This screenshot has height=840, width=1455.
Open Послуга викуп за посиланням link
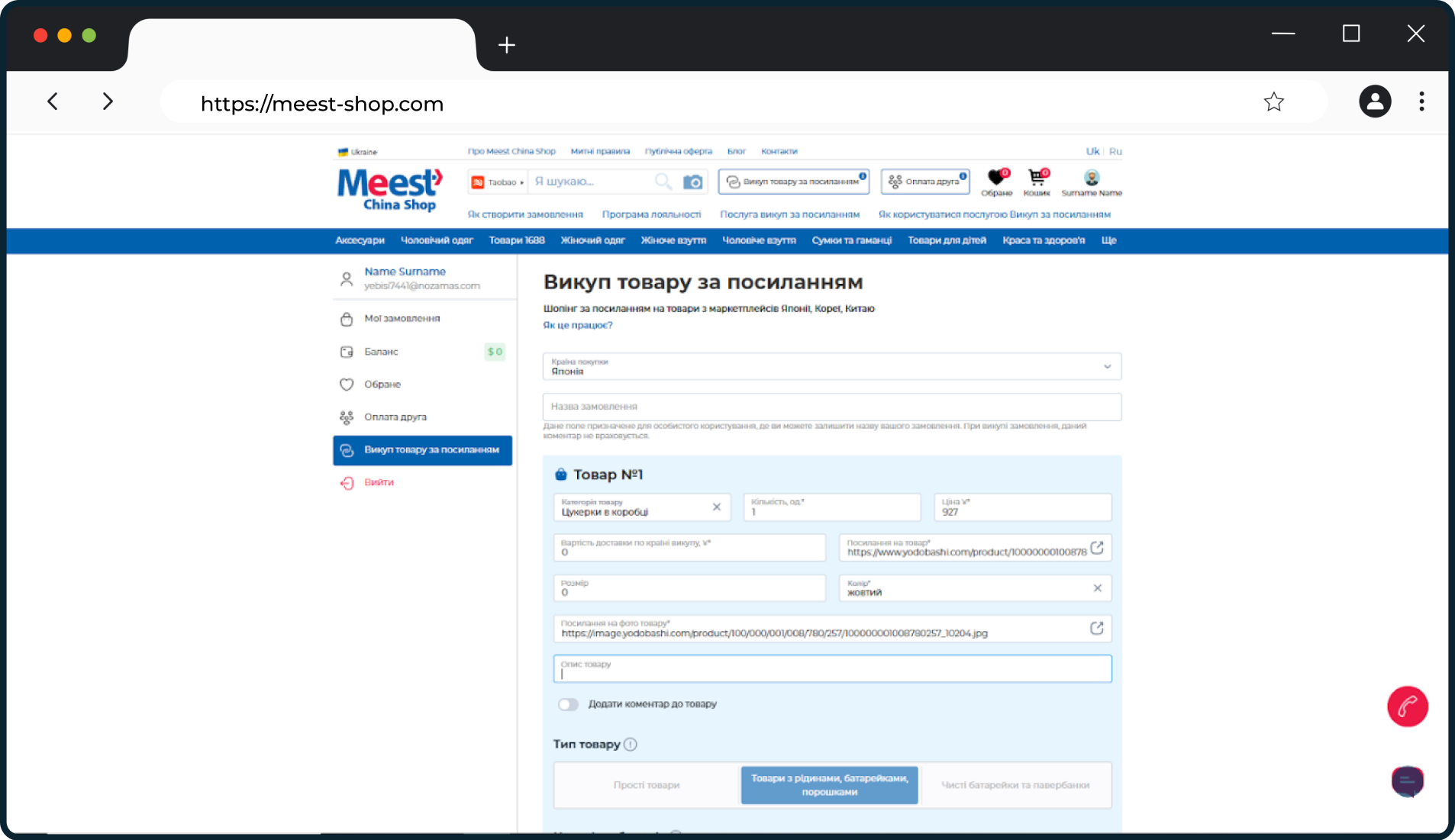pyautogui.click(x=789, y=214)
